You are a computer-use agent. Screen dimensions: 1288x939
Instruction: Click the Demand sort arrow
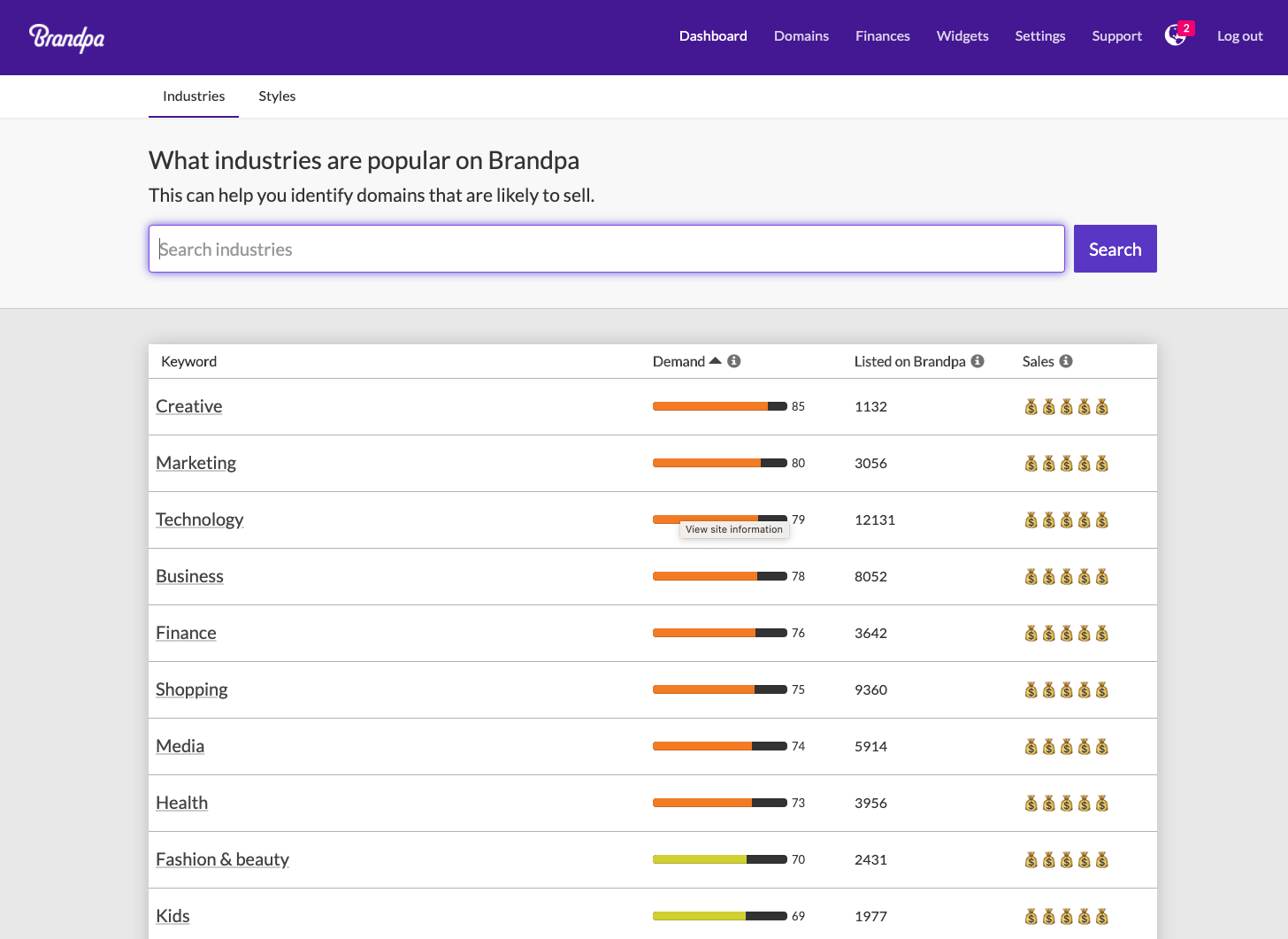(x=716, y=360)
